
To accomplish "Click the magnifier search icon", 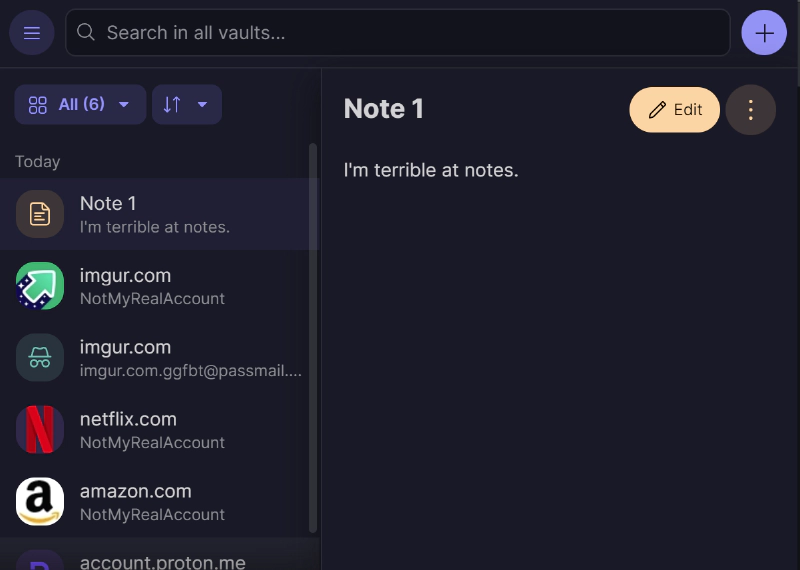I will coord(87,33).
